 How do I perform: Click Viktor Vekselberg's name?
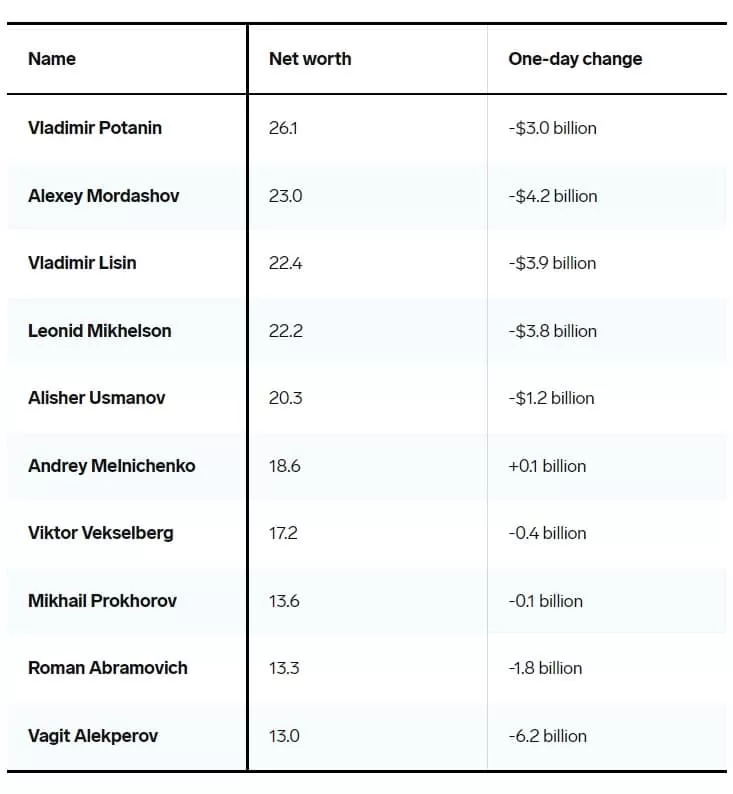click(x=101, y=533)
